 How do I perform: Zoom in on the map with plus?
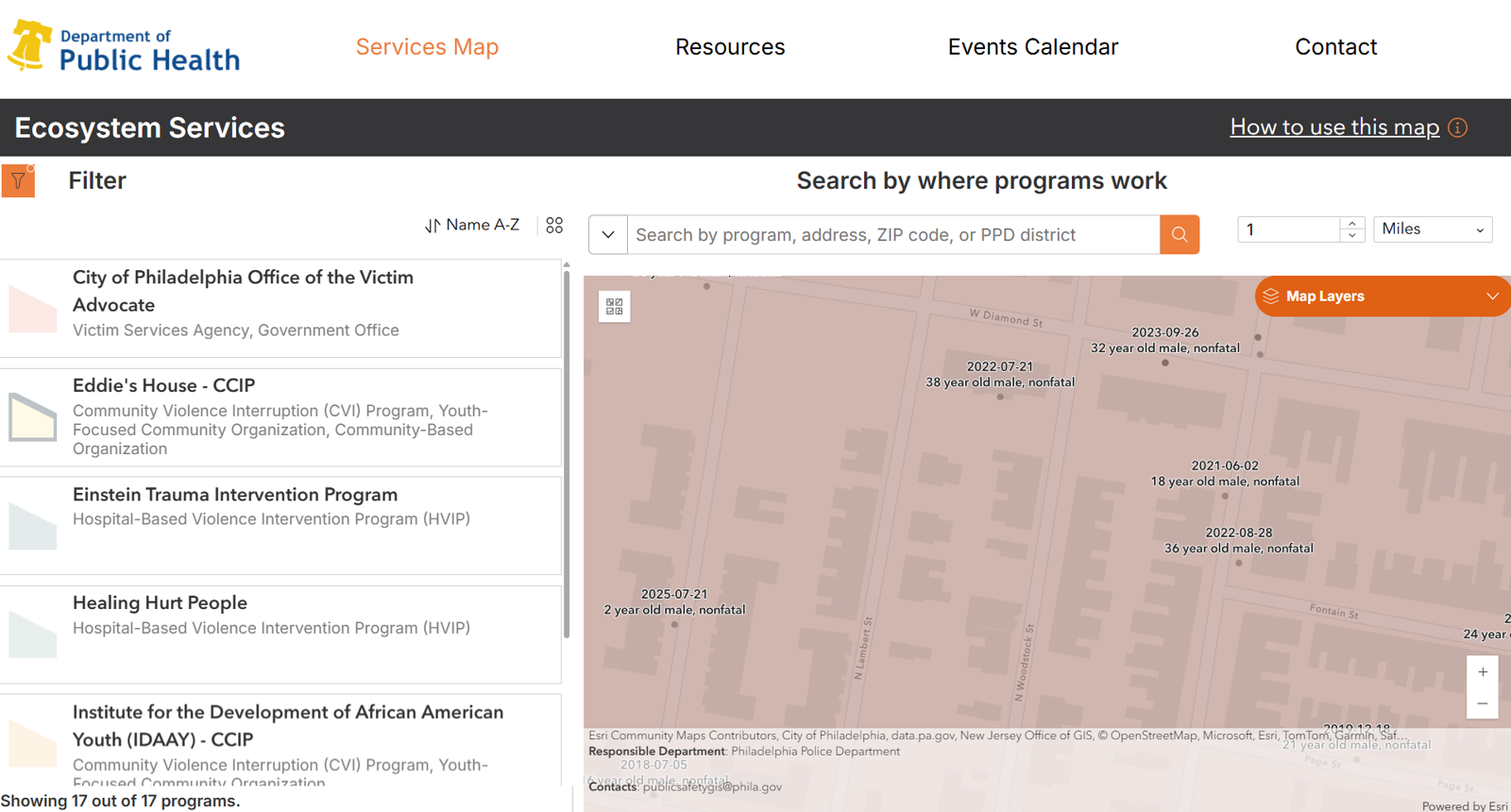[1483, 672]
